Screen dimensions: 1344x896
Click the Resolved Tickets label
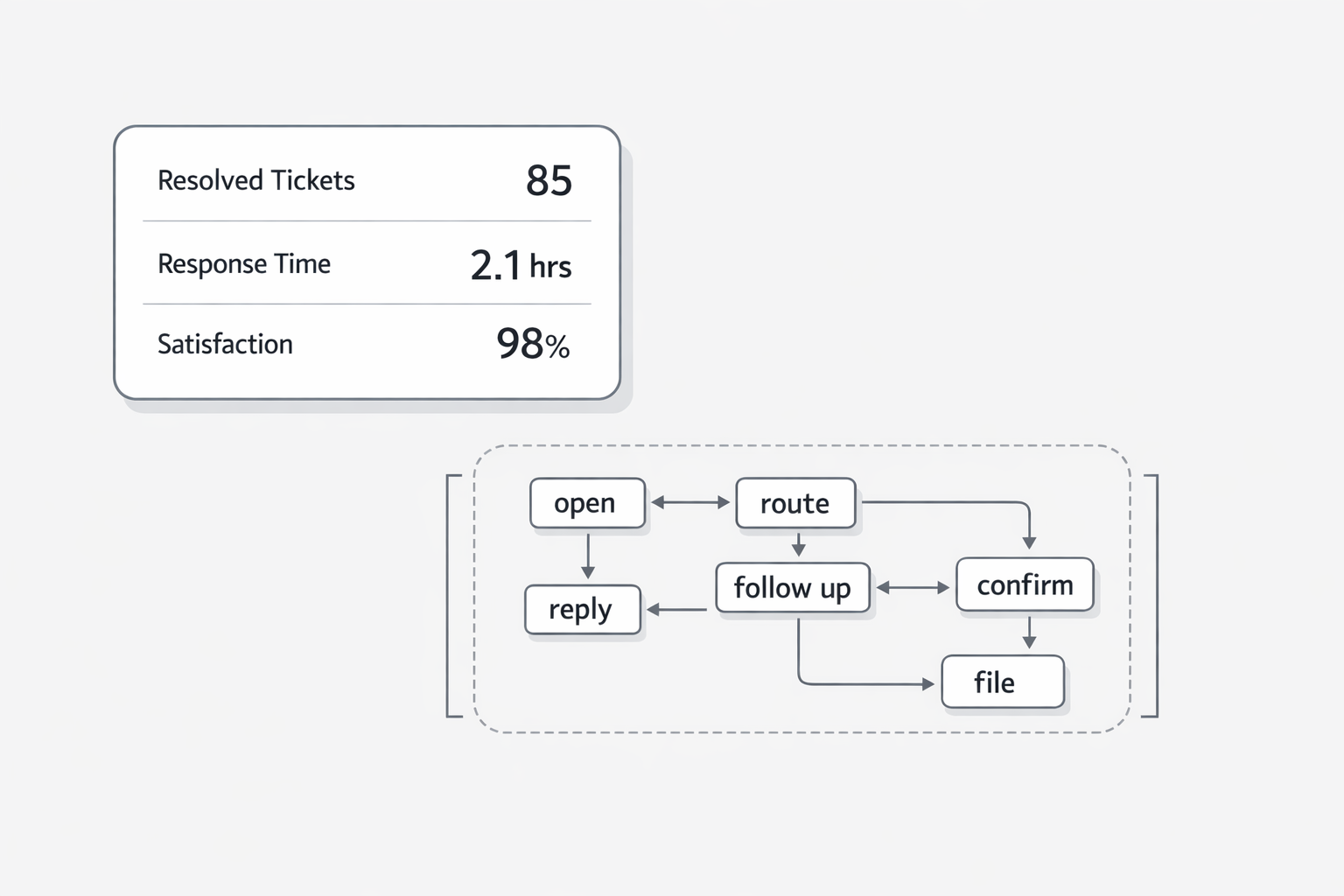[256, 180]
